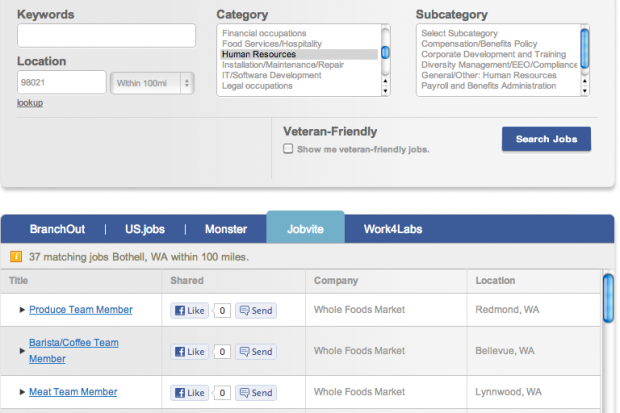Like the Barista/Coffee Team Member job

[190, 352]
